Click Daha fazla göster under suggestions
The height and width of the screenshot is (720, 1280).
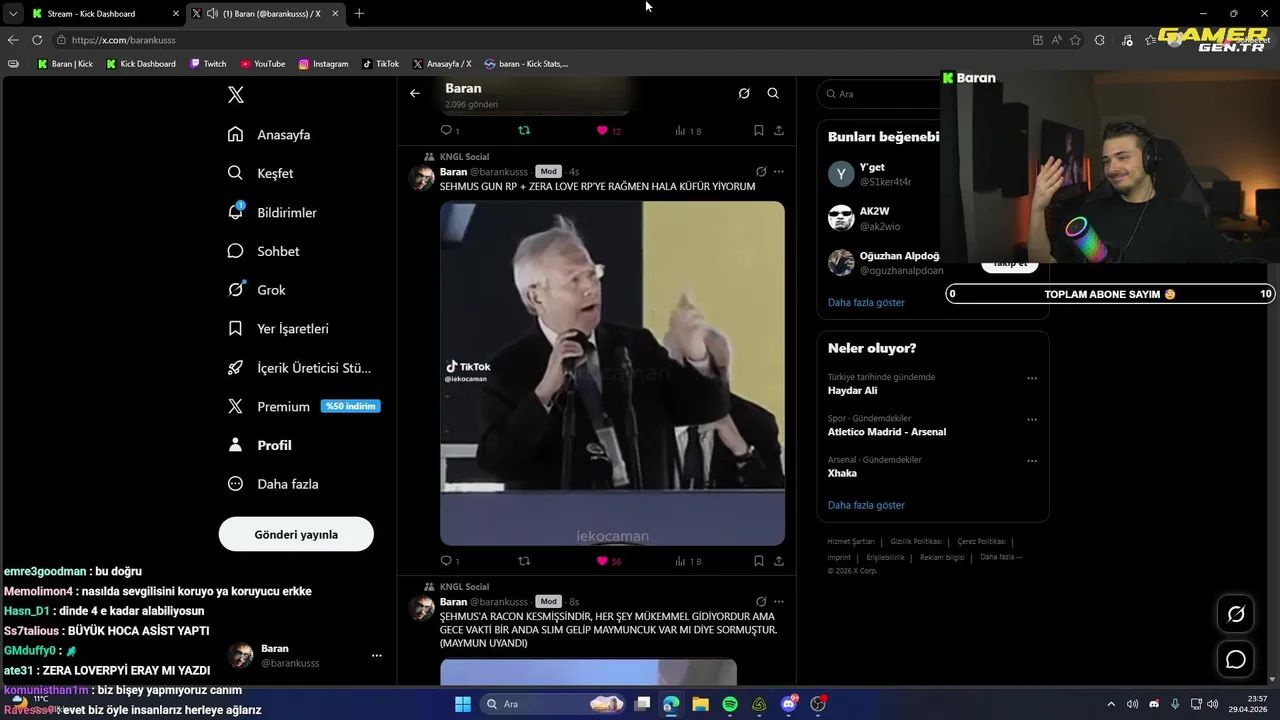tap(866, 302)
